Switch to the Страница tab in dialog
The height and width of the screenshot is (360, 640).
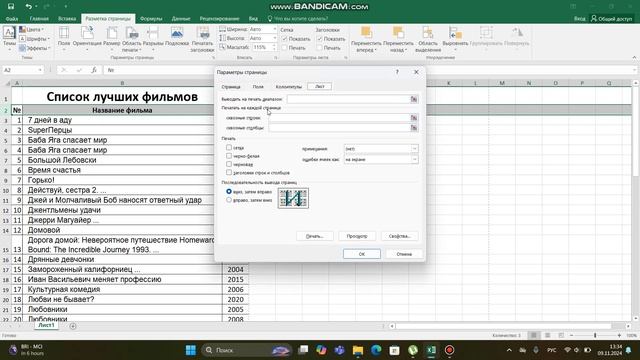click(x=231, y=87)
